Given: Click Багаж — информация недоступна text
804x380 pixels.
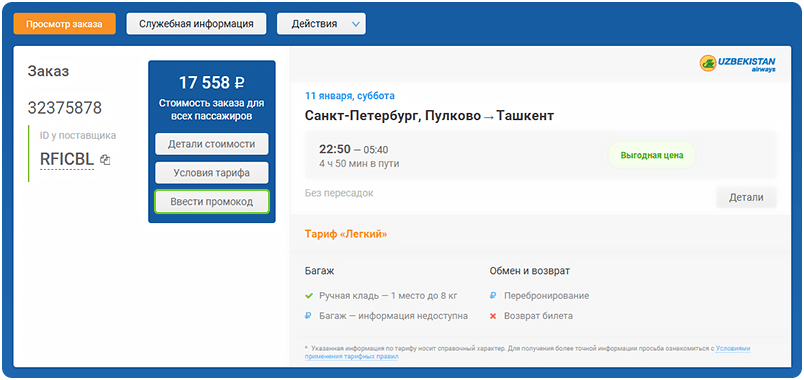Looking at the screenshot, I should [393, 316].
